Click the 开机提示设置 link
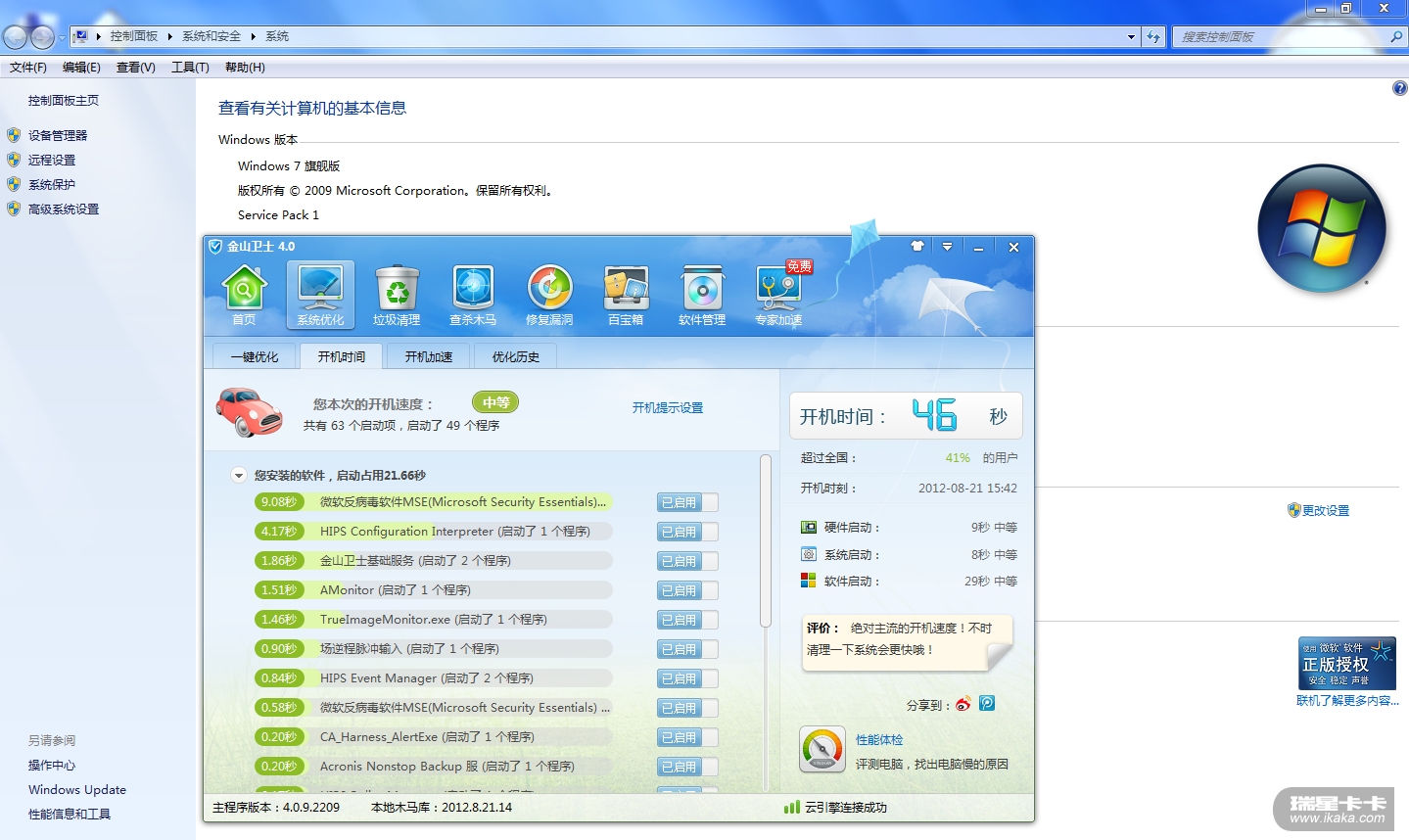1409x840 pixels. (x=667, y=408)
